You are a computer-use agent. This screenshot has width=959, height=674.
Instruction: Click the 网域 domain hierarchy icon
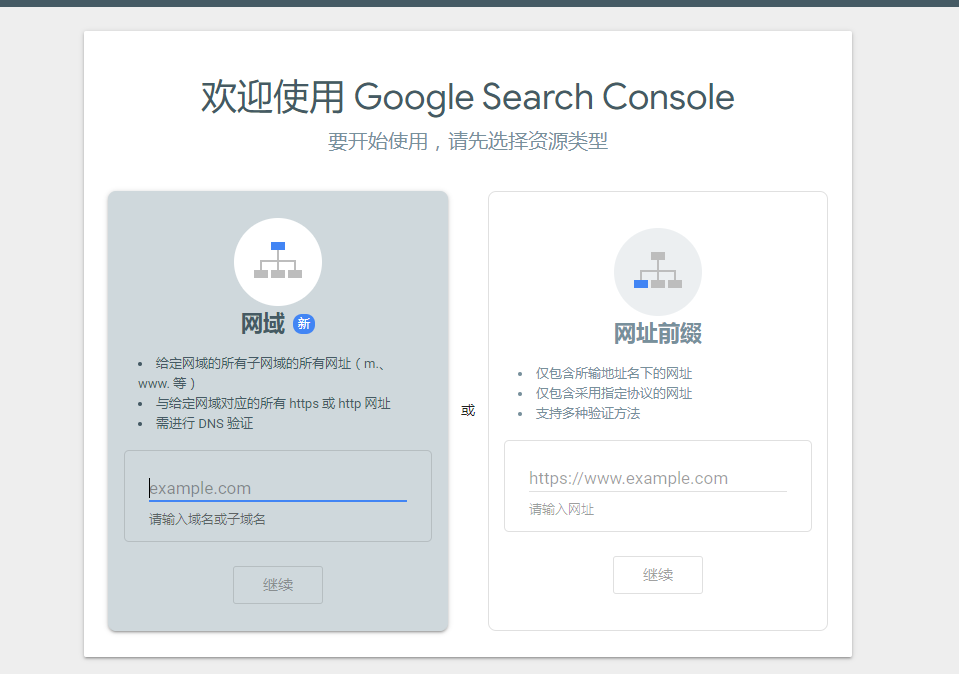pos(278,261)
